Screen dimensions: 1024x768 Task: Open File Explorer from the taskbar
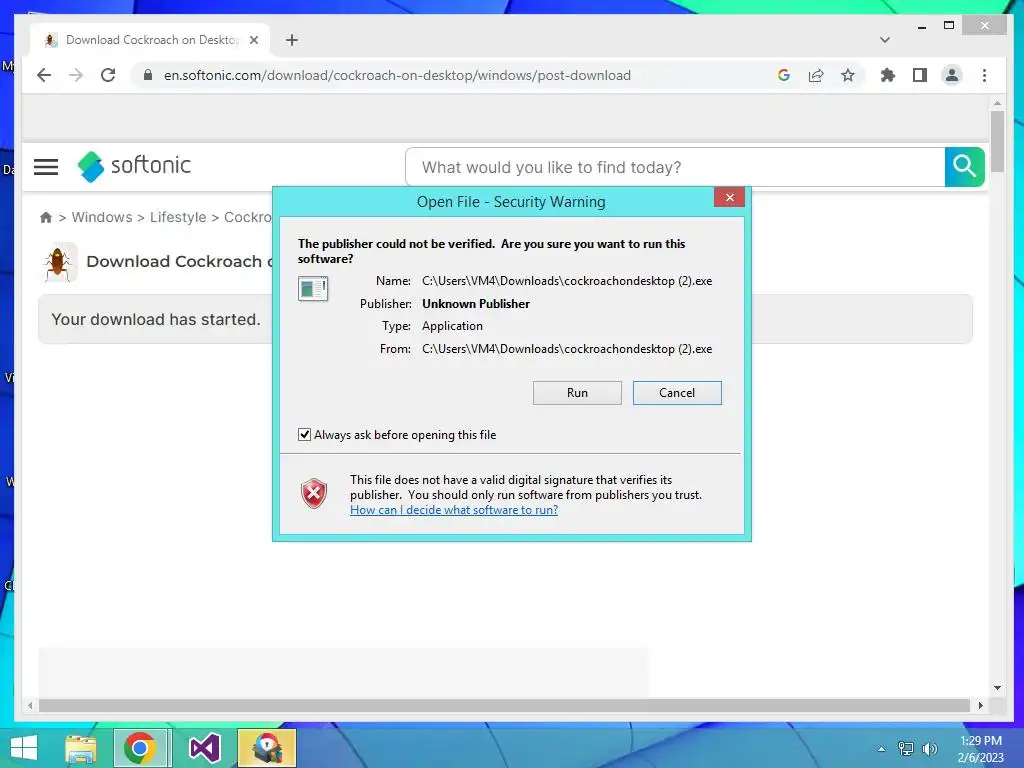pos(81,748)
